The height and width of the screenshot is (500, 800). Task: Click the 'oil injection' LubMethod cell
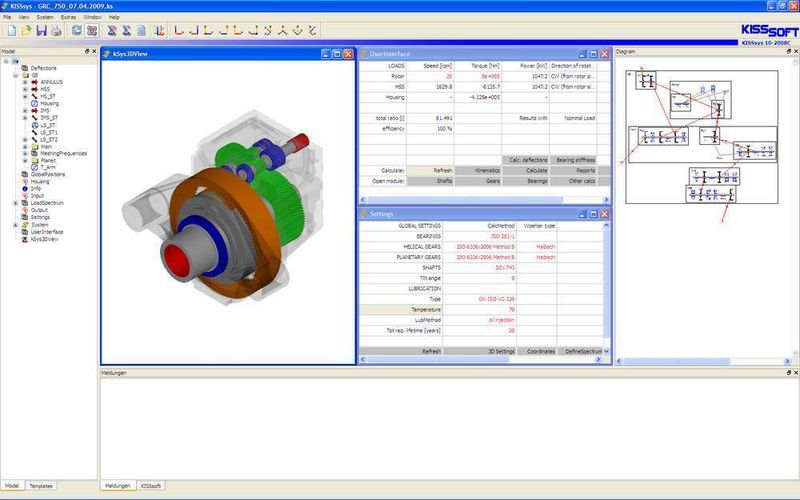coord(480,320)
